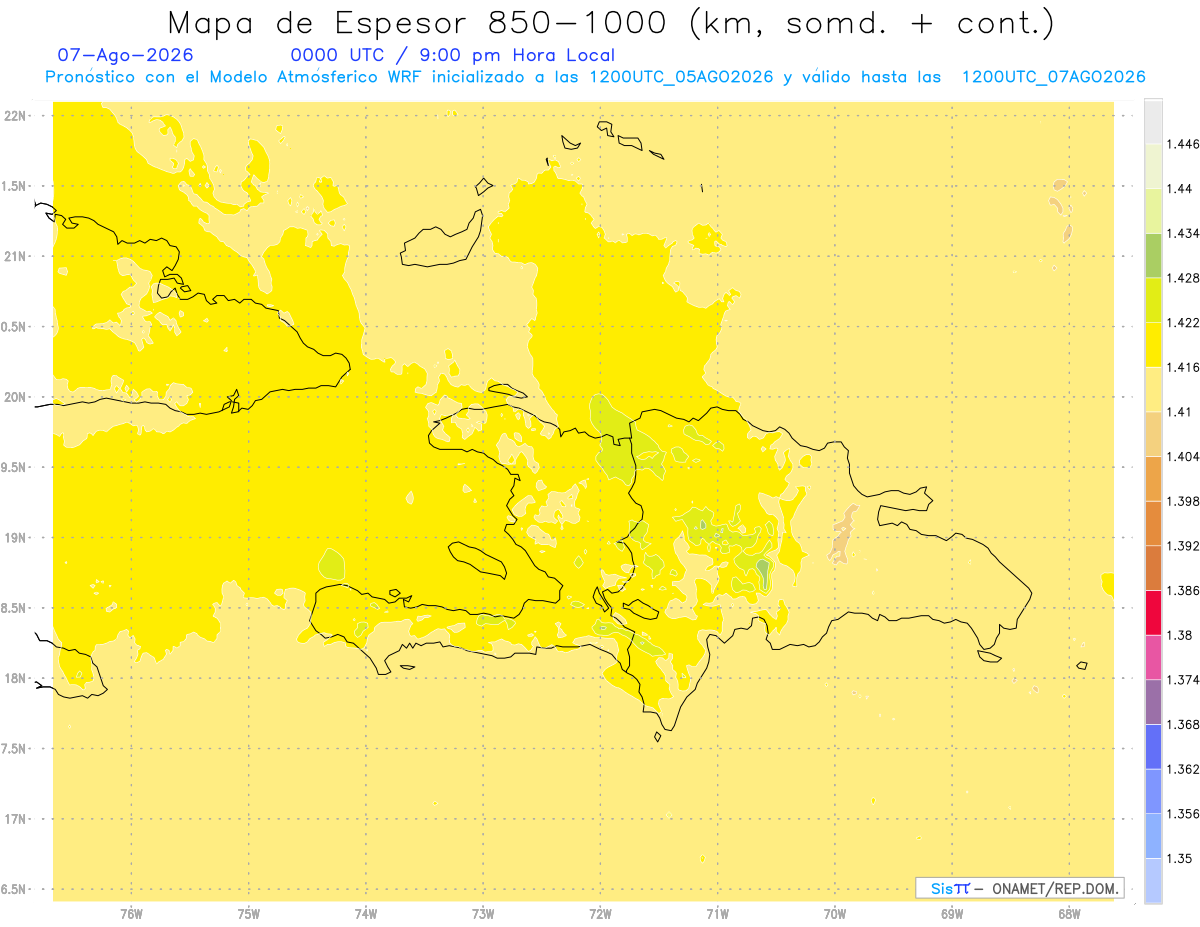The width and height of the screenshot is (1200, 927).
Task: Click the legend value '1.41'
Action: (x=1180, y=412)
